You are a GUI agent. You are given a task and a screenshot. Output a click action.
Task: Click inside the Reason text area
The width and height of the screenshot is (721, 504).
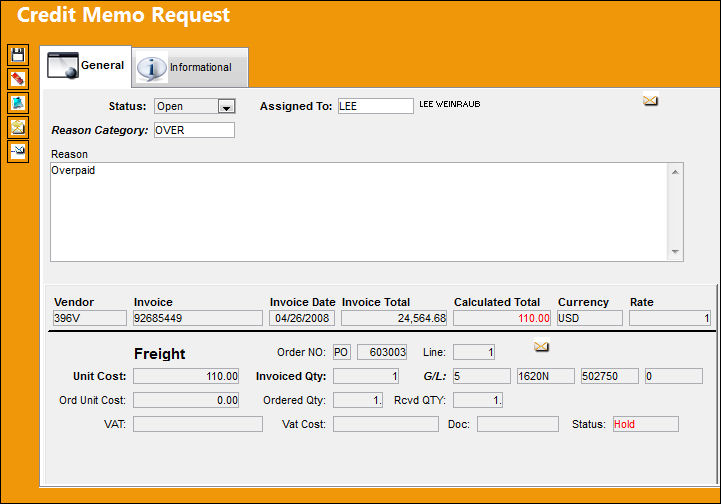[359, 212]
